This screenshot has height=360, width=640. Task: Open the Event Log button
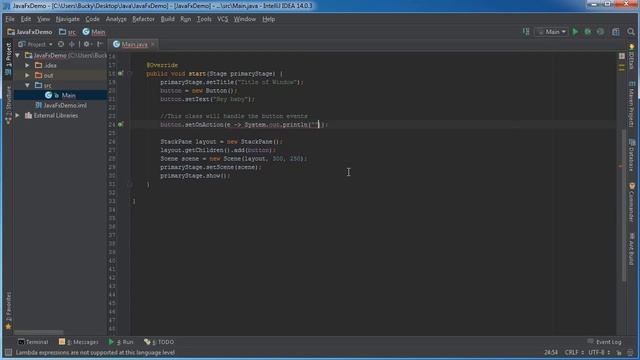(604, 342)
